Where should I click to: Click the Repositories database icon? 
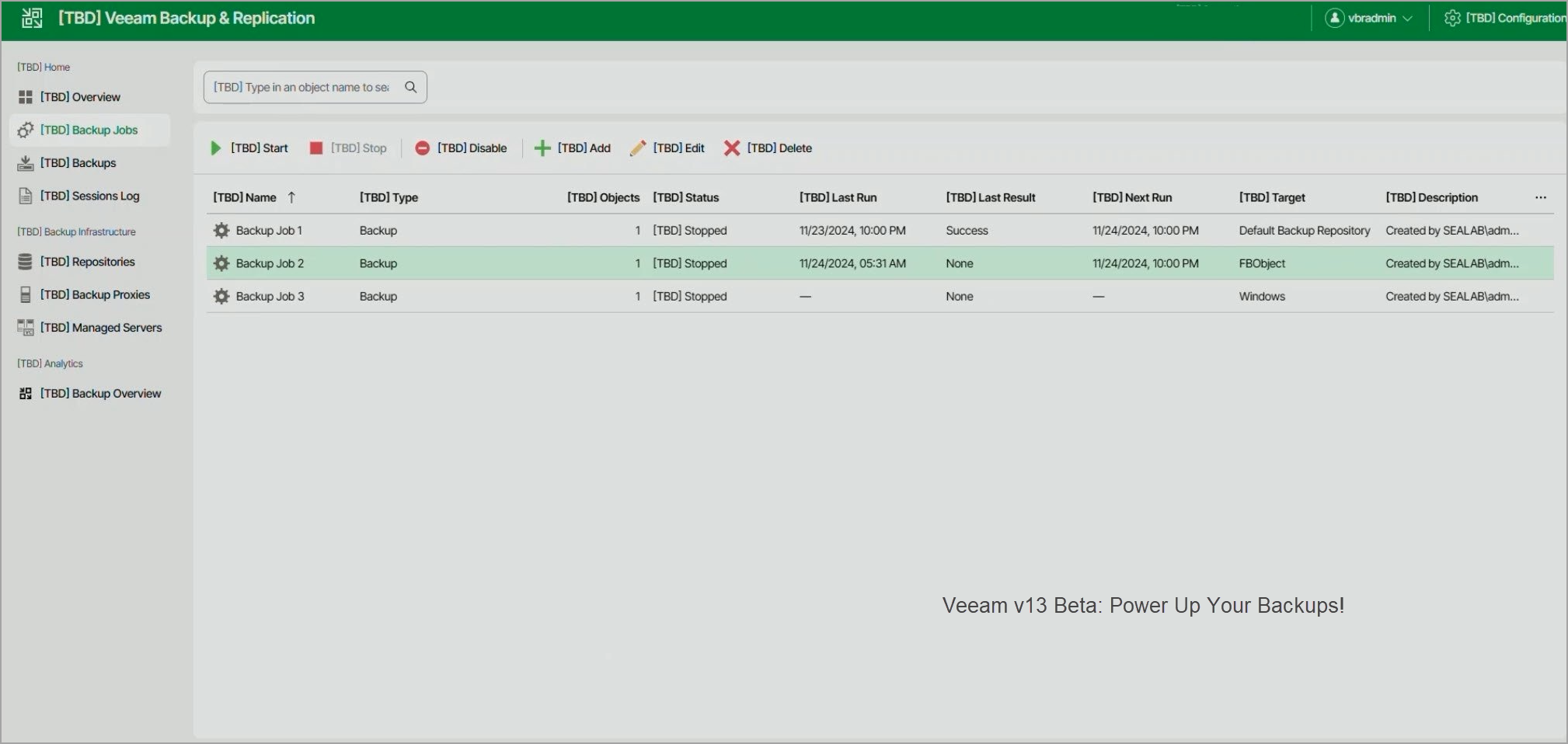26,262
